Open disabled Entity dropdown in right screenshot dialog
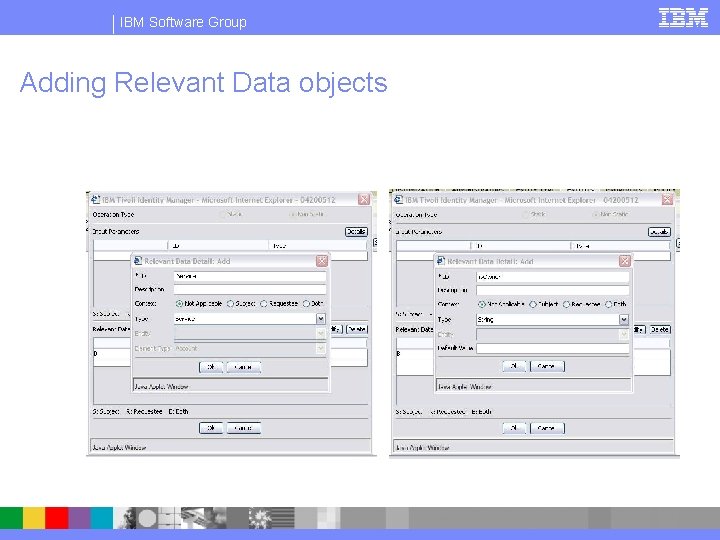Image resolution: width=720 pixels, height=540 pixels. (624, 334)
